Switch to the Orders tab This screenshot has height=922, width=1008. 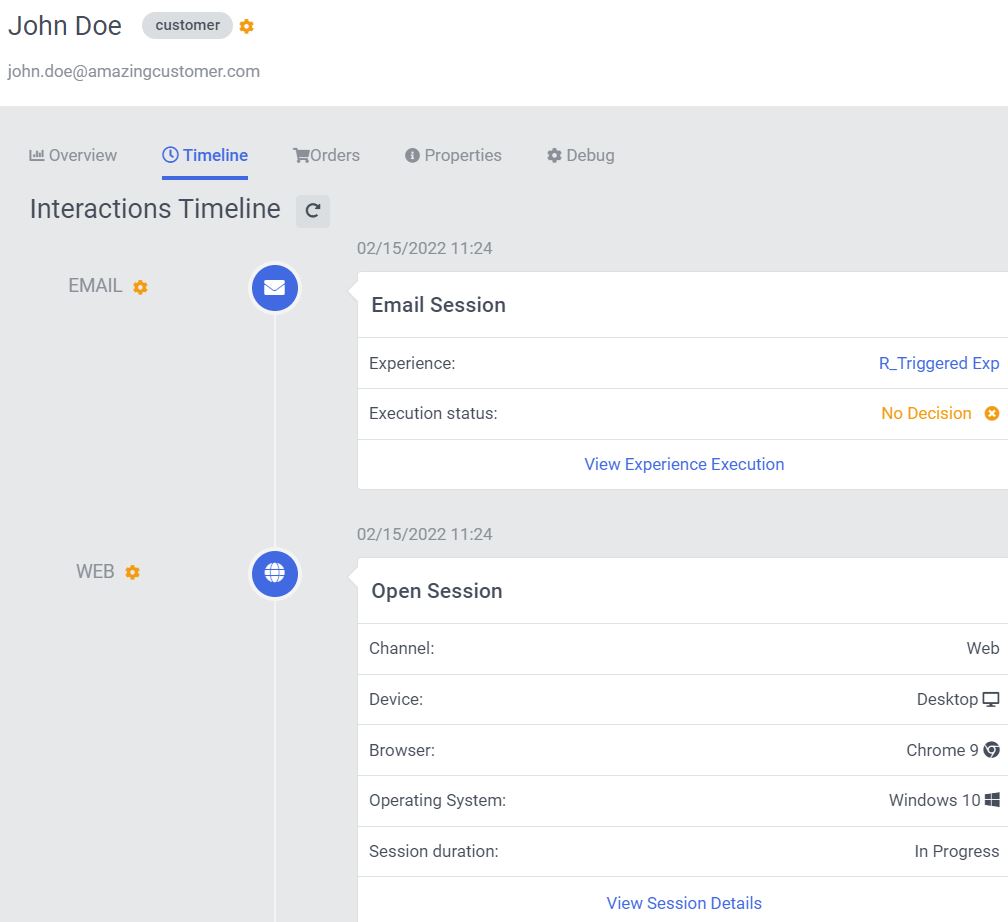tap(326, 155)
